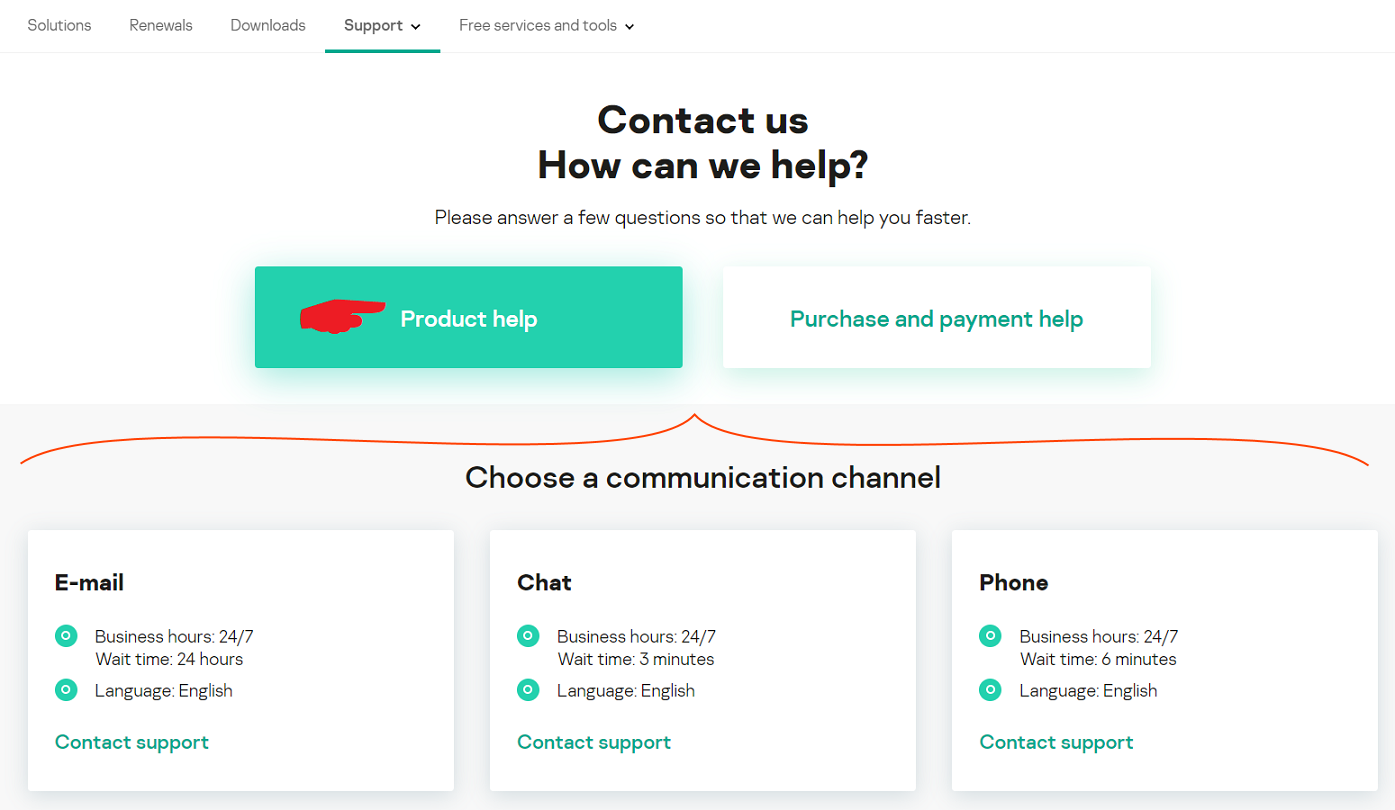Click bullet icon beside E-mail business hours
The width and height of the screenshot is (1395, 810).
(x=66, y=635)
